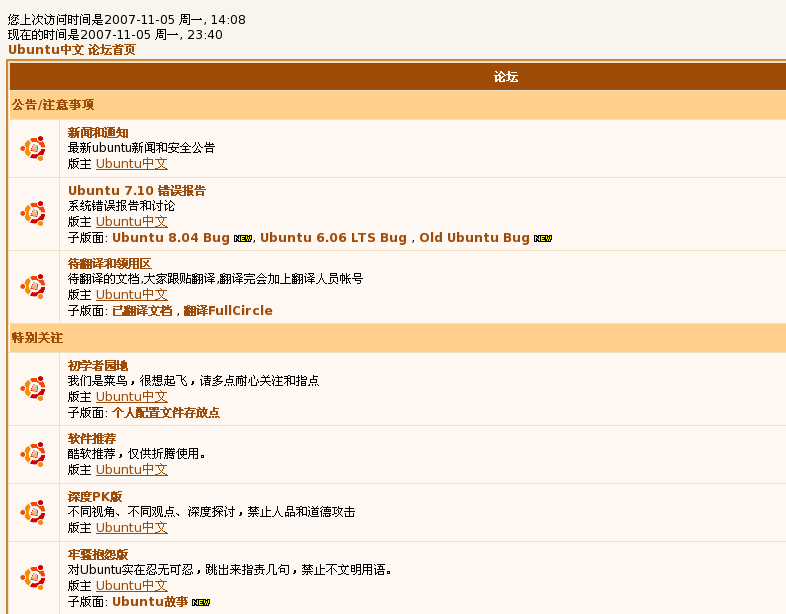
Task: Click moderator Ubuntu中文 under 软件推荐
Action: [x=132, y=470]
